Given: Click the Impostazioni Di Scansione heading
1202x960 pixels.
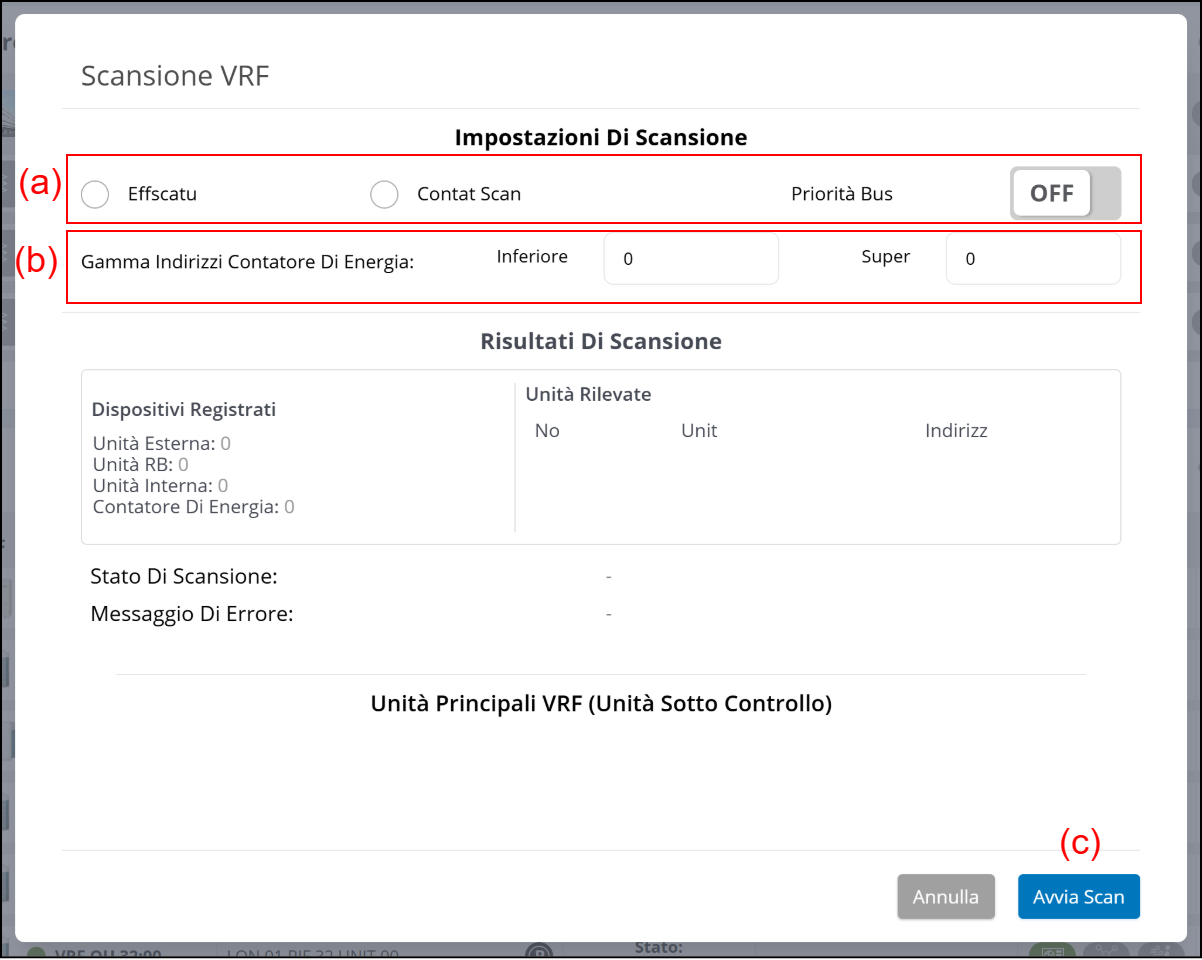Looking at the screenshot, I should [x=600, y=137].
